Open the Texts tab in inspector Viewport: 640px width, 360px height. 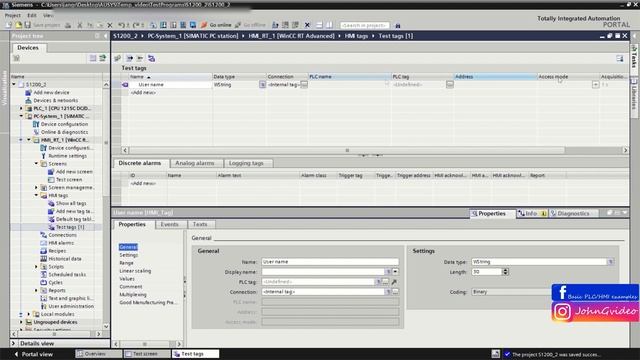coord(200,224)
